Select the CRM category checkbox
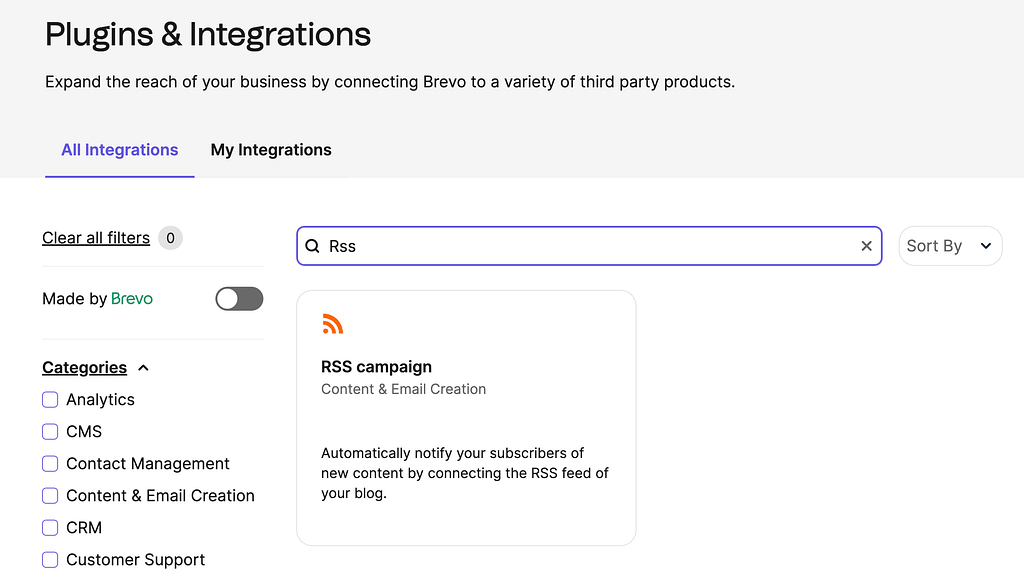Image resolution: width=1024 pixels, height=575 pixels. pos(50,527)
